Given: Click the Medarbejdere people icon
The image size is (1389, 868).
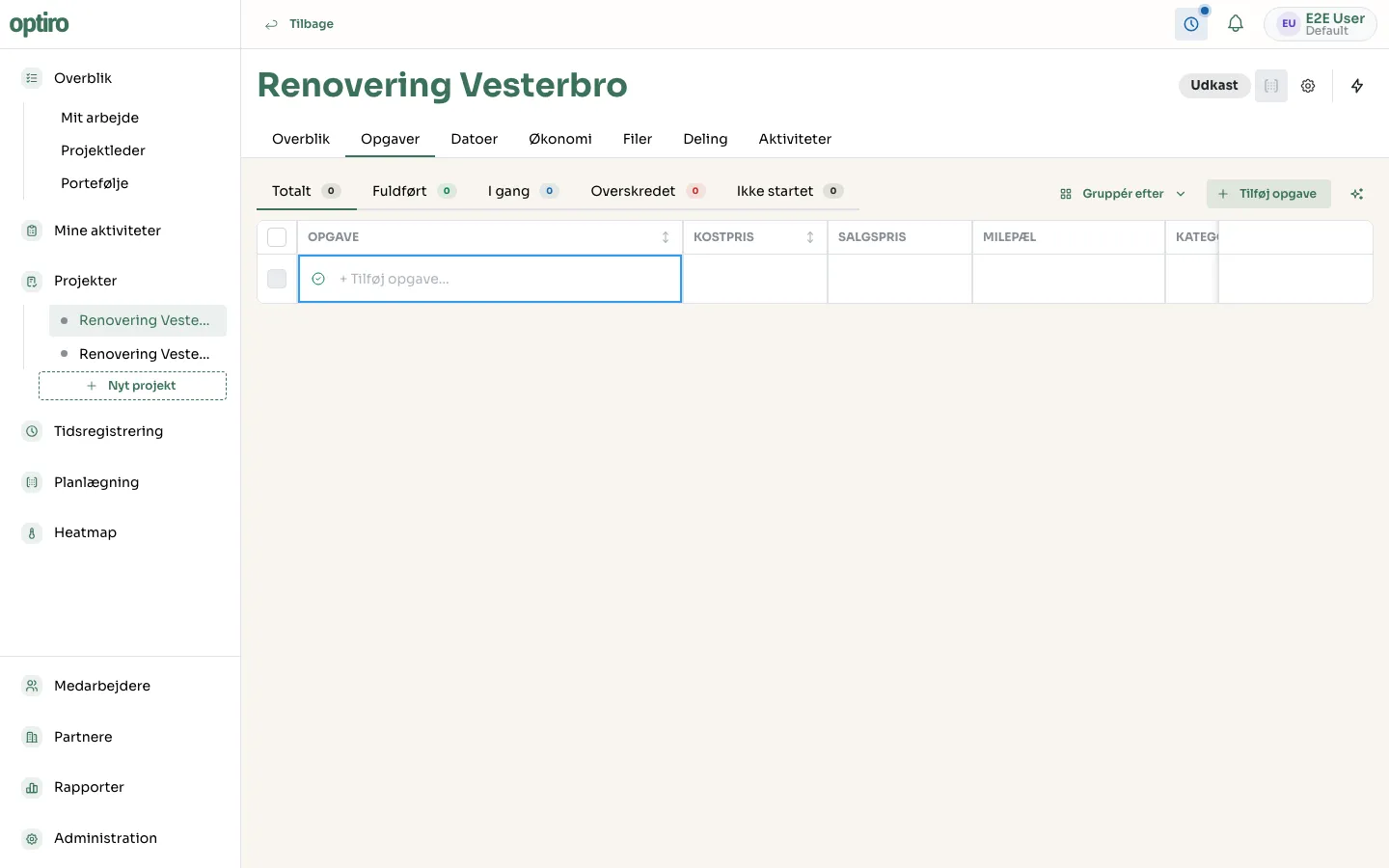Looking at the screenshot, I should tap(32, 686).
